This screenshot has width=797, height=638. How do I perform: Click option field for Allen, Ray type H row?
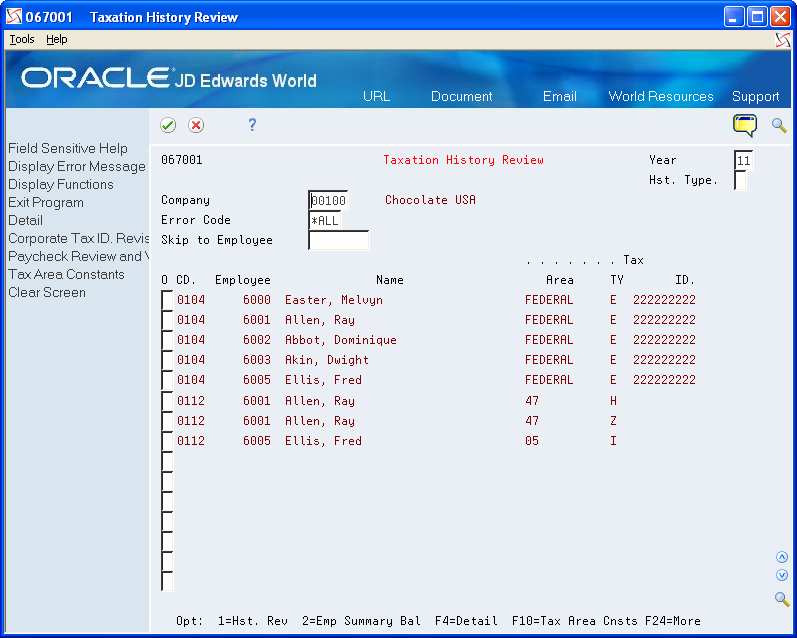coord(167,401)
